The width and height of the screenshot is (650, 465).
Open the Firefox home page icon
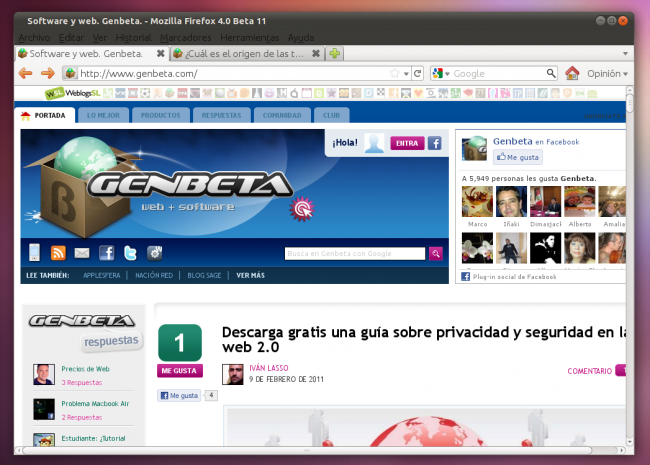pos(572,73)
